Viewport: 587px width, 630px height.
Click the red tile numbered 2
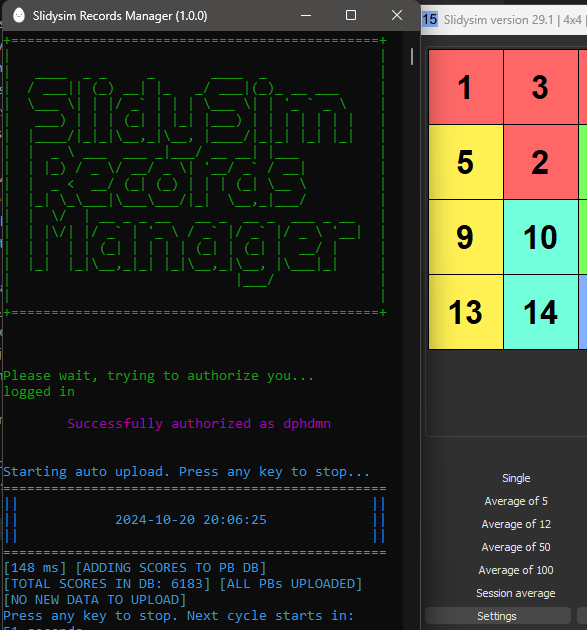point(541,162)
